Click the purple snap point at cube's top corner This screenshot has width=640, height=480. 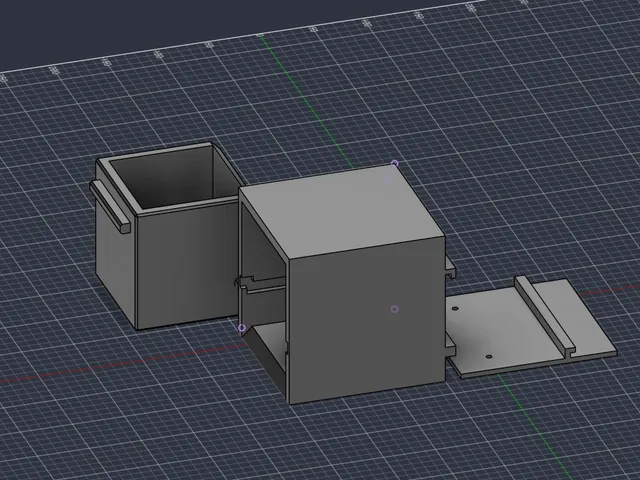tap(394, 164)
